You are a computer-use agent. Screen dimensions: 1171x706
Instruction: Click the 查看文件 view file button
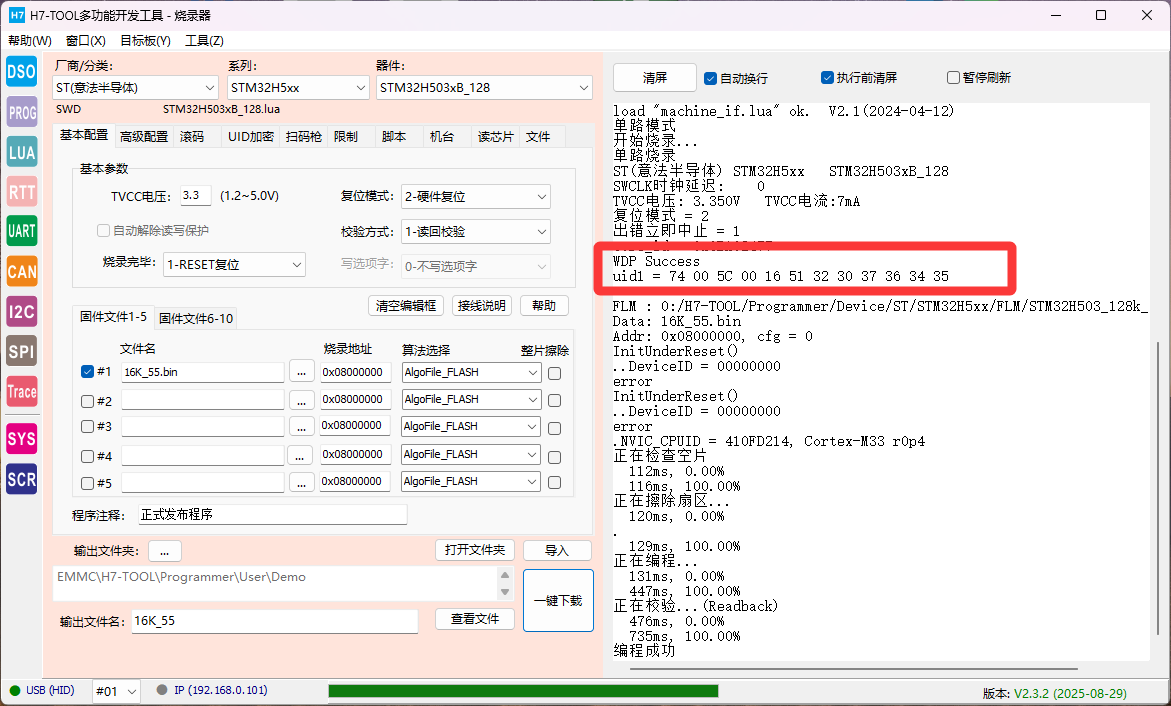pyautogui.click(x=475, y=619)
